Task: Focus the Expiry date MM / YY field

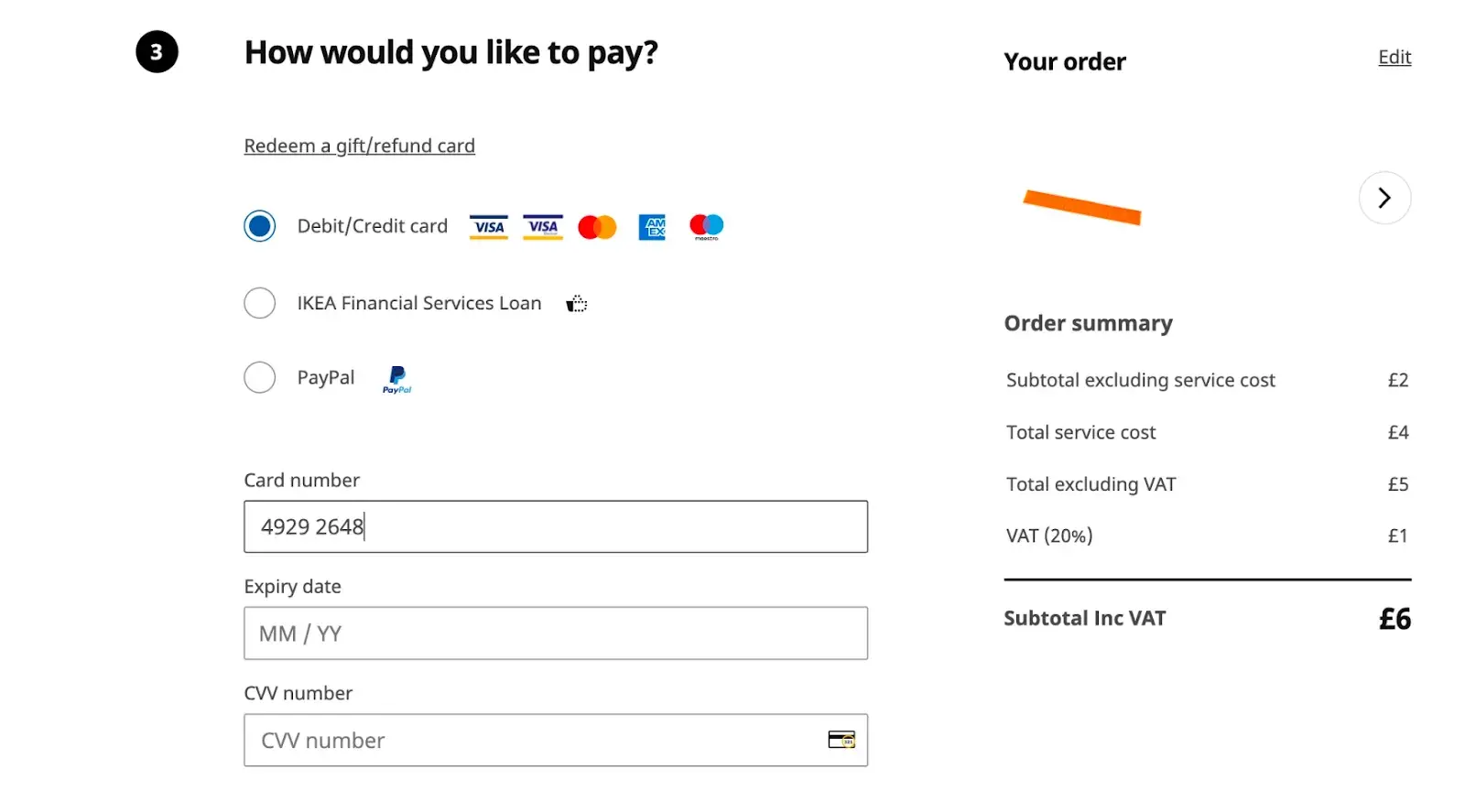Action: point(555,633)
